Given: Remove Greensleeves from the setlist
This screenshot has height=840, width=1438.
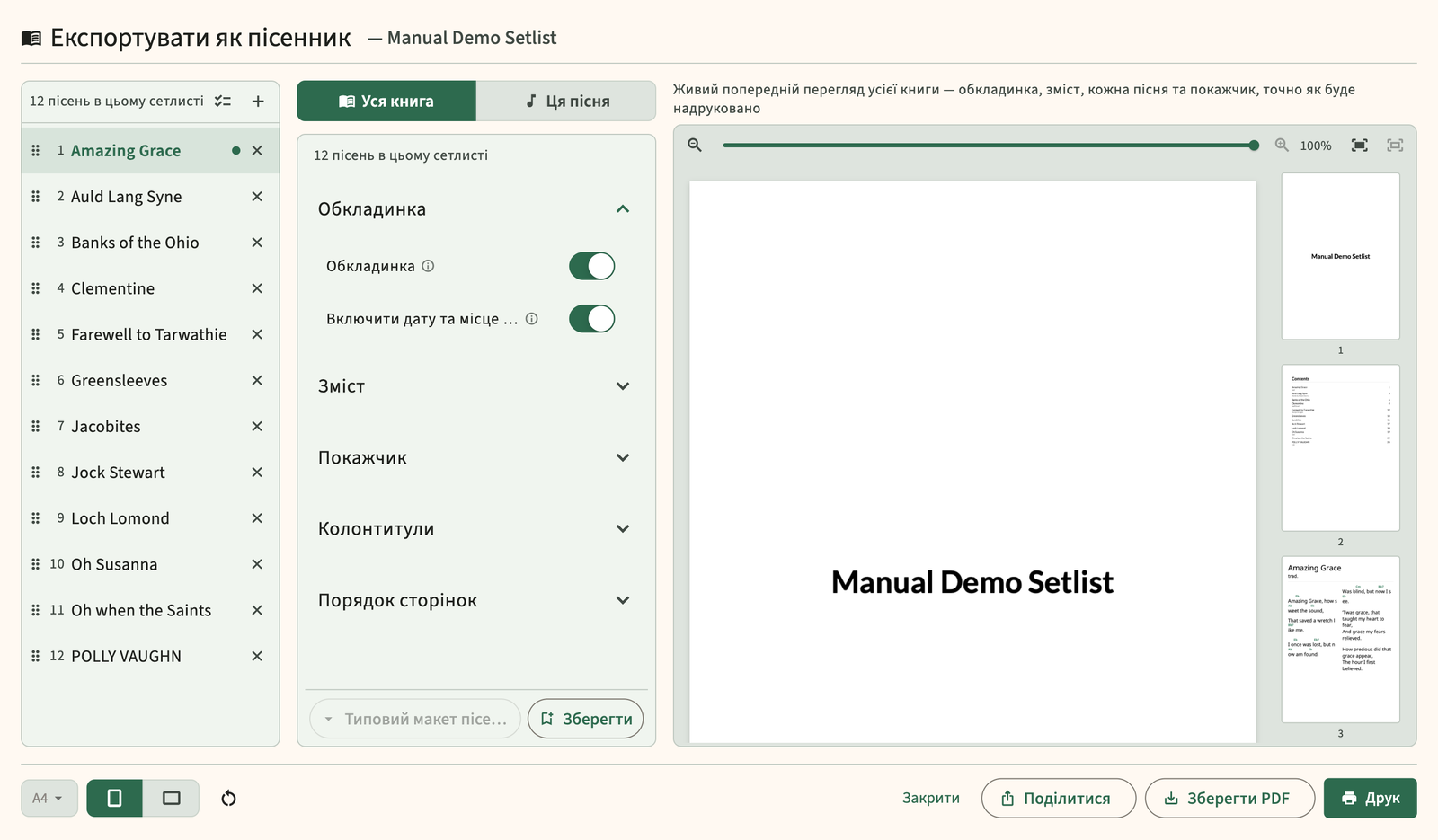Looking at the screenshot, I should [x=257, y=381].
